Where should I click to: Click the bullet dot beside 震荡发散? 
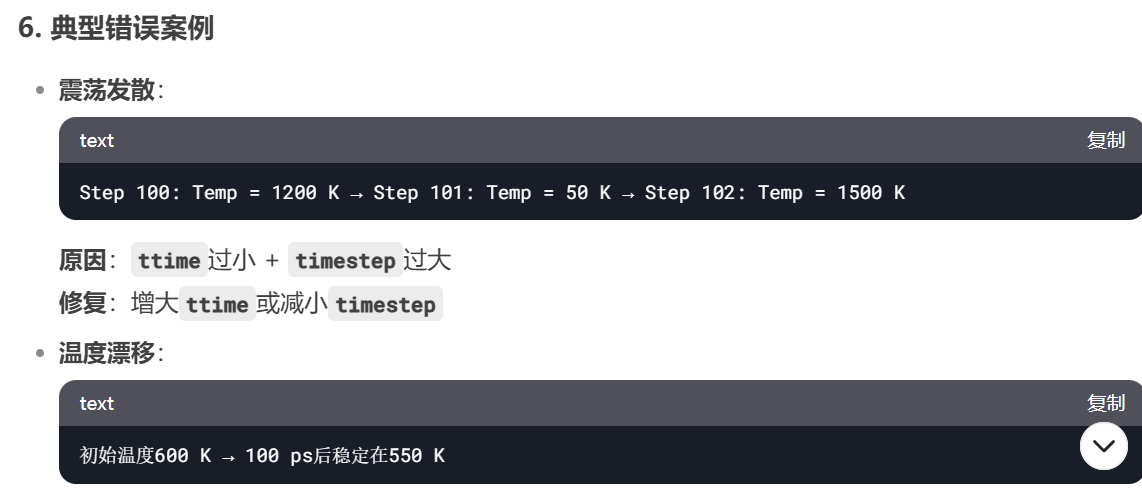click(40, 90)
